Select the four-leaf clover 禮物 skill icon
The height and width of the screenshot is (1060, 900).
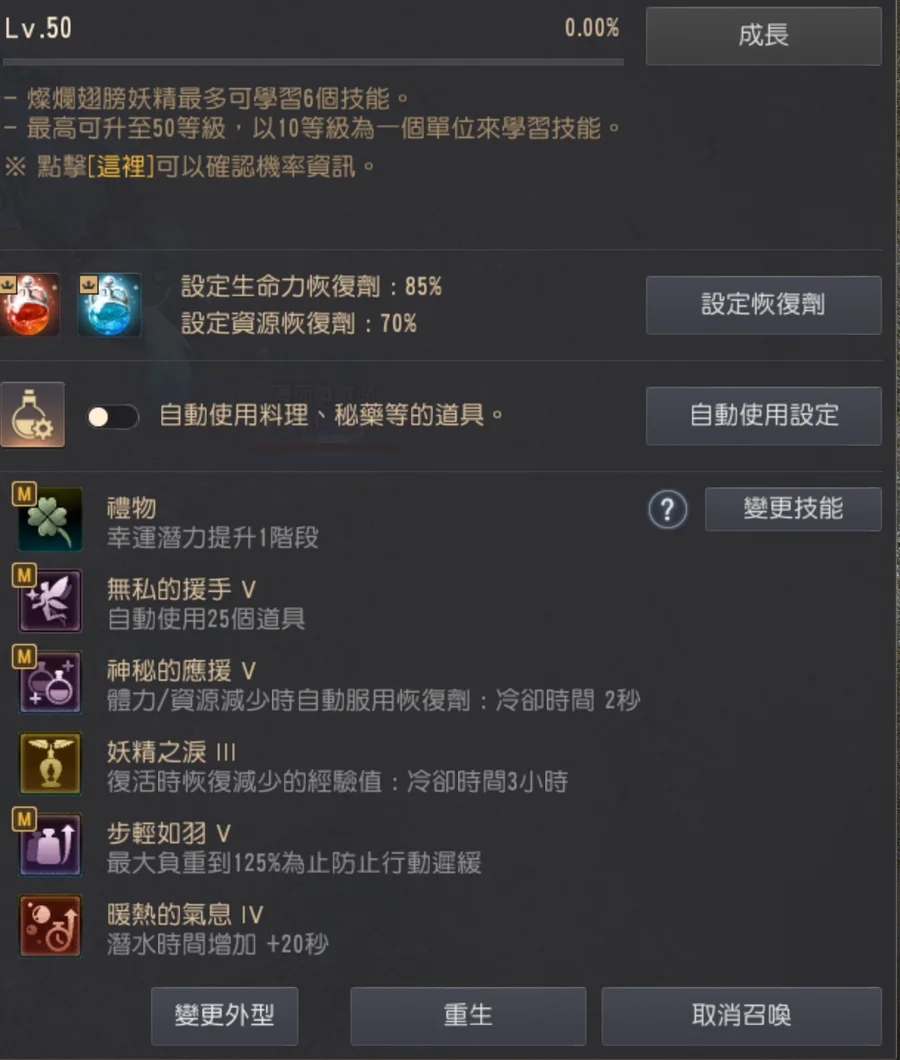51,519
